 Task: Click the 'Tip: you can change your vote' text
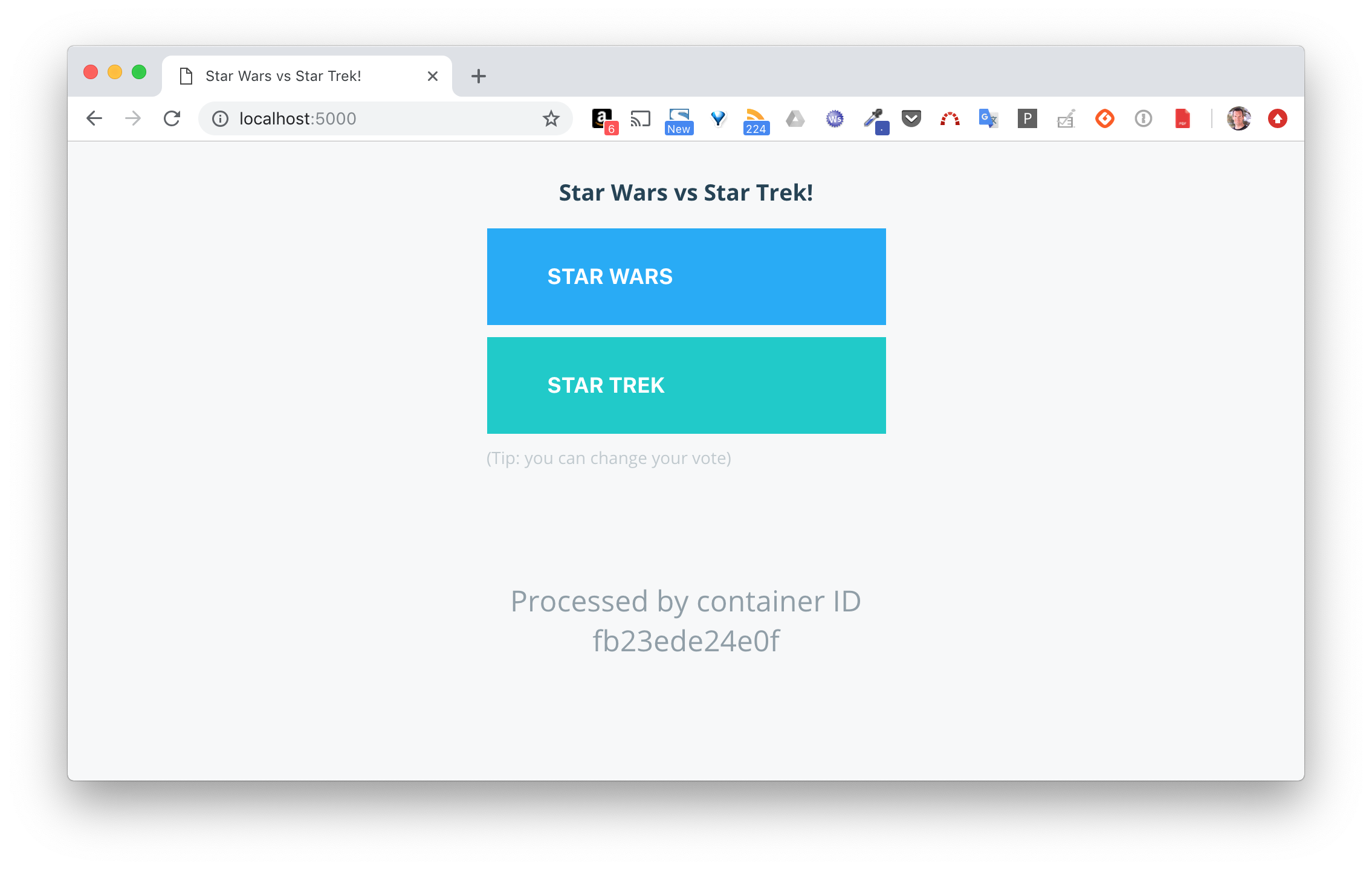click(609, 458)
